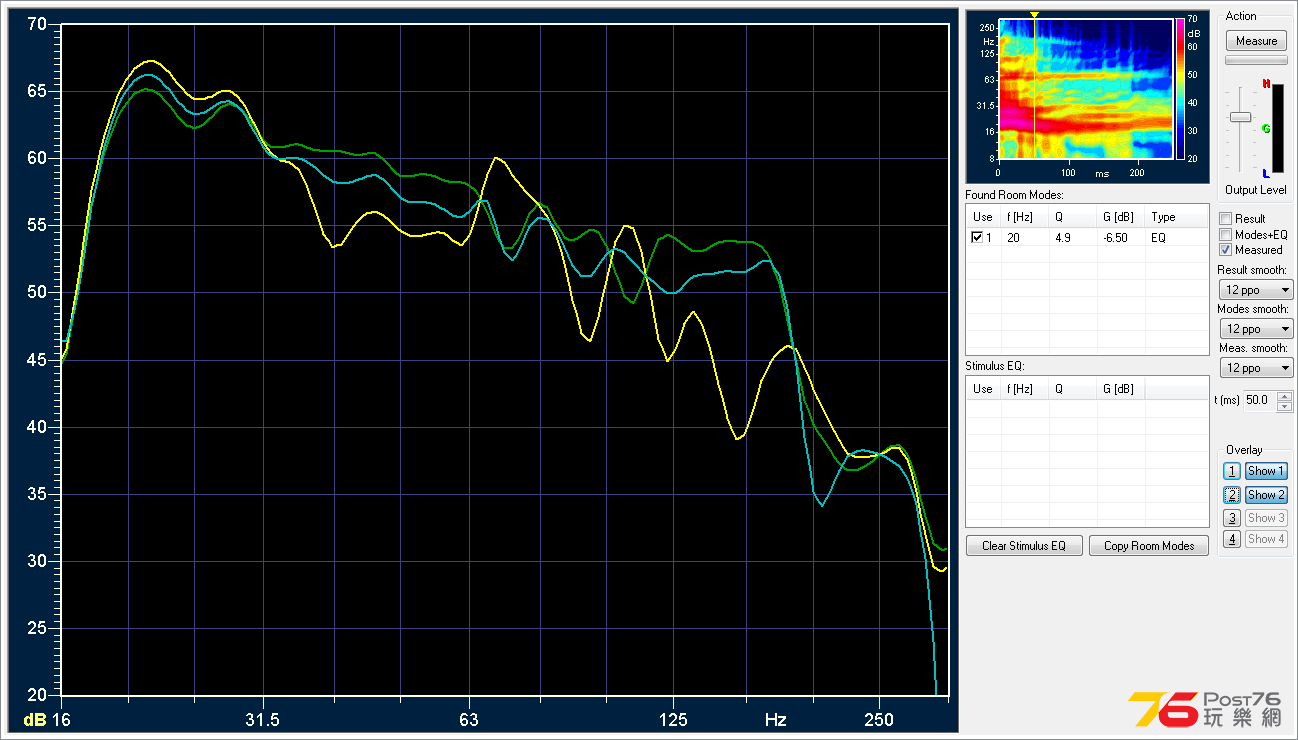1298x740 pixels.
Task: Toggle Show 3 overlay
Action: pyautogui.click(x=1266, y=518)
